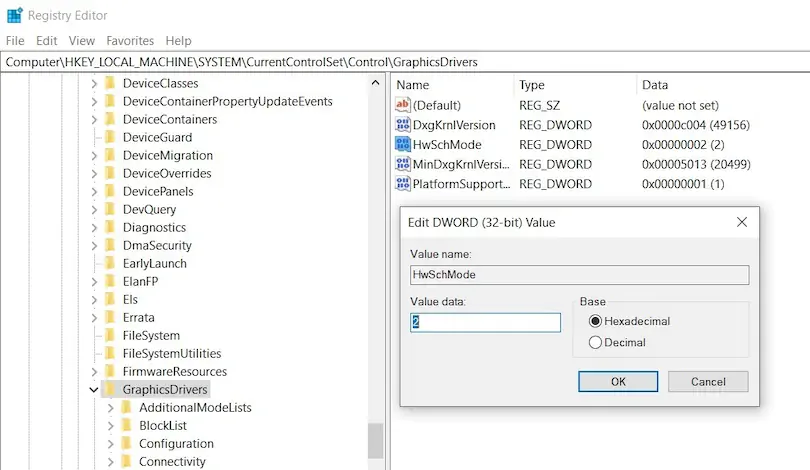The image size is (810, 470).
Task: Click the EarlyLaunch folder icon
Action: tap(110, 263)
